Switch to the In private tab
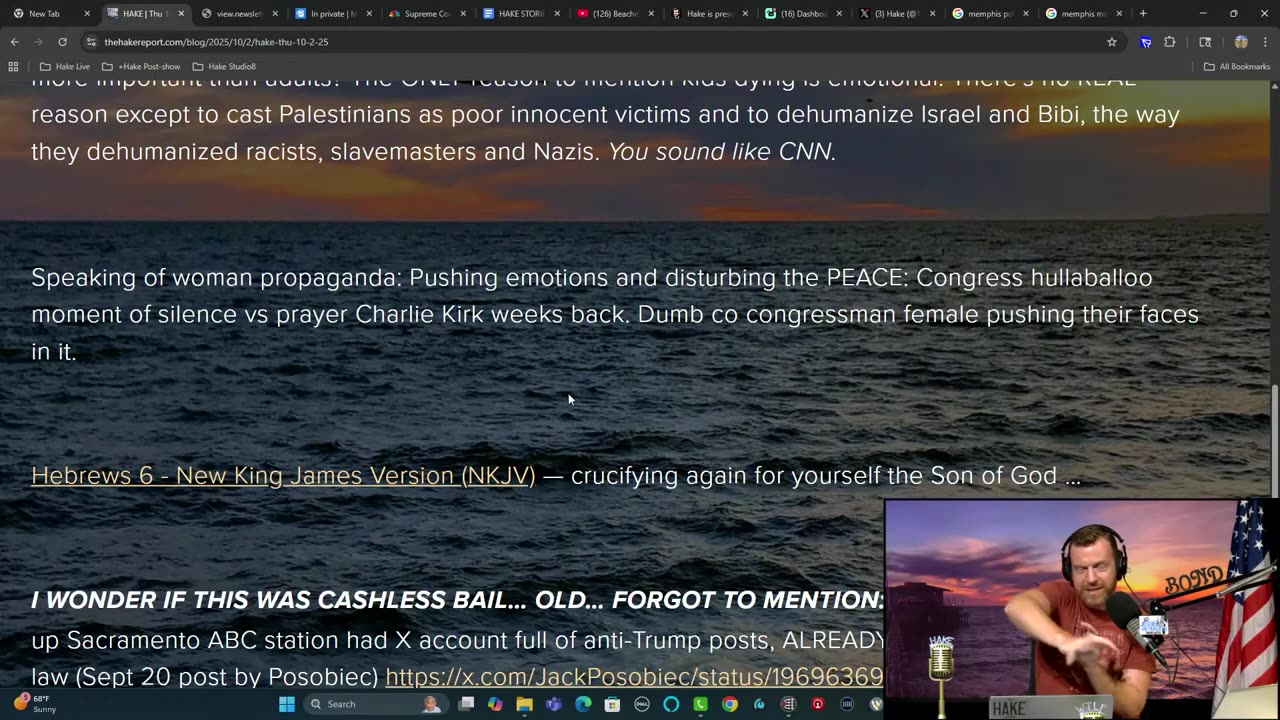The width and height of the screenshot is (1280, 720). coord(331,14)
